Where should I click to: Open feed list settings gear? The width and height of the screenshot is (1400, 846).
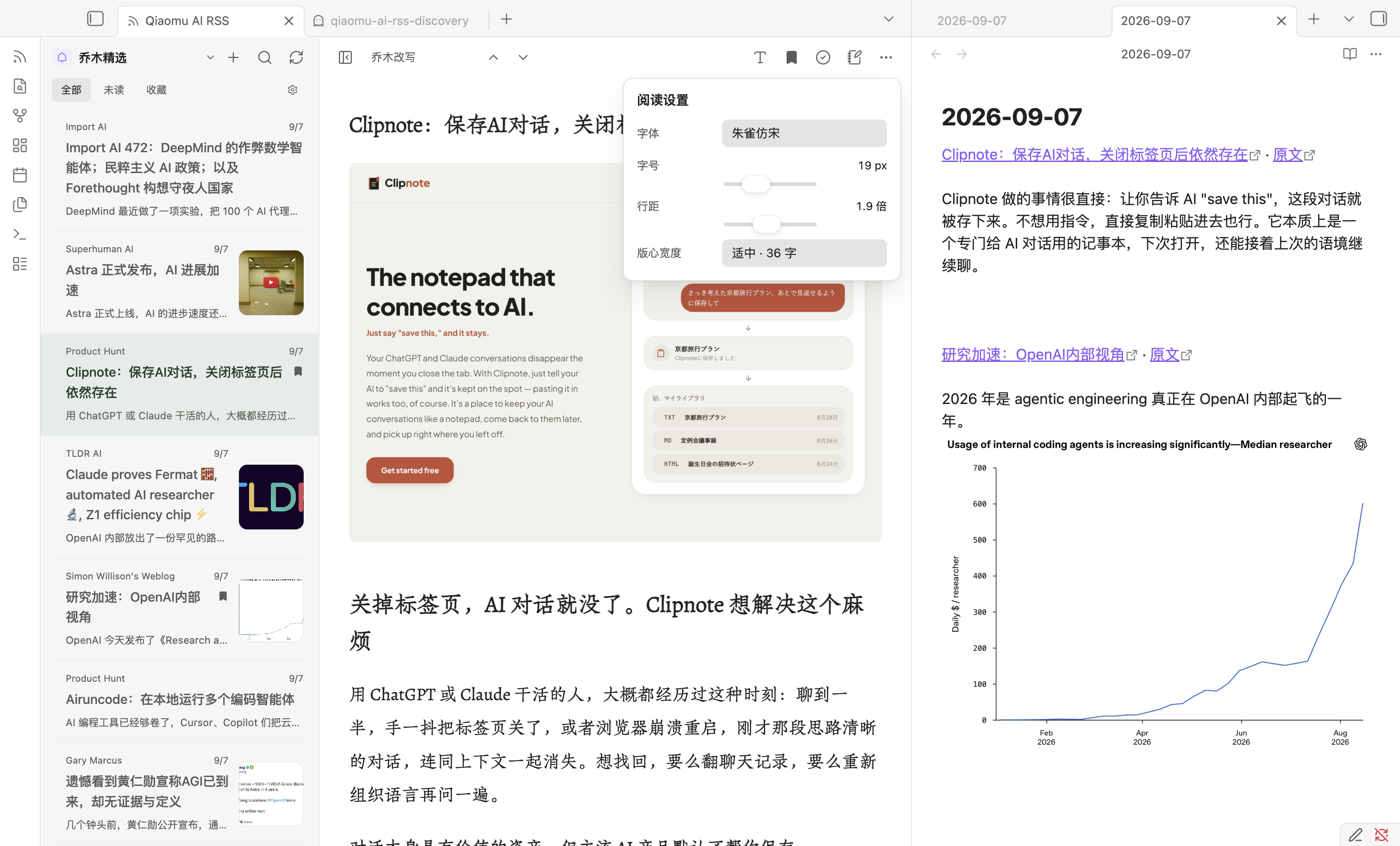point(293,90)
